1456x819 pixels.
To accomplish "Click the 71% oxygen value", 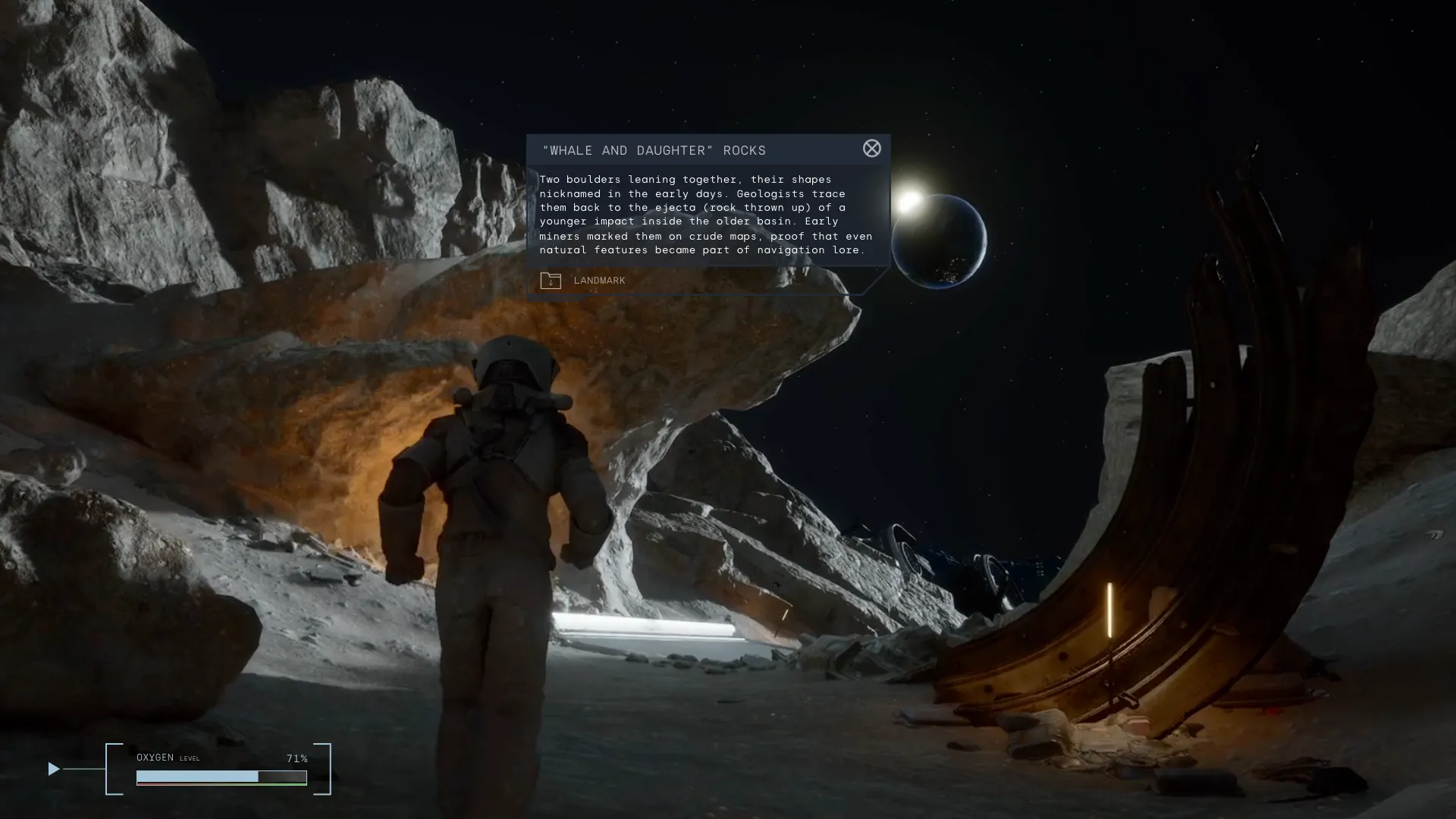I will click(x=297, y=758).
